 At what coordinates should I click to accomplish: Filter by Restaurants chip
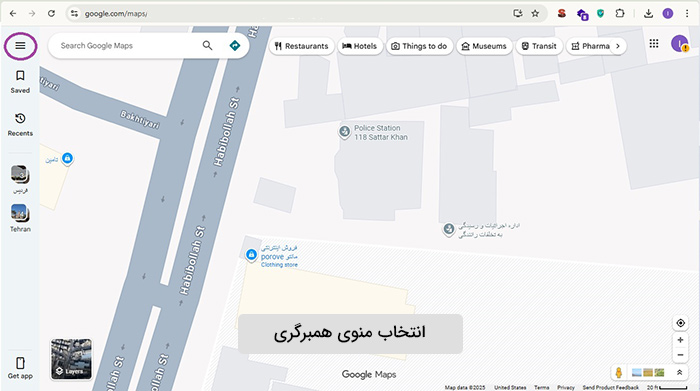(x=301, y=46)
